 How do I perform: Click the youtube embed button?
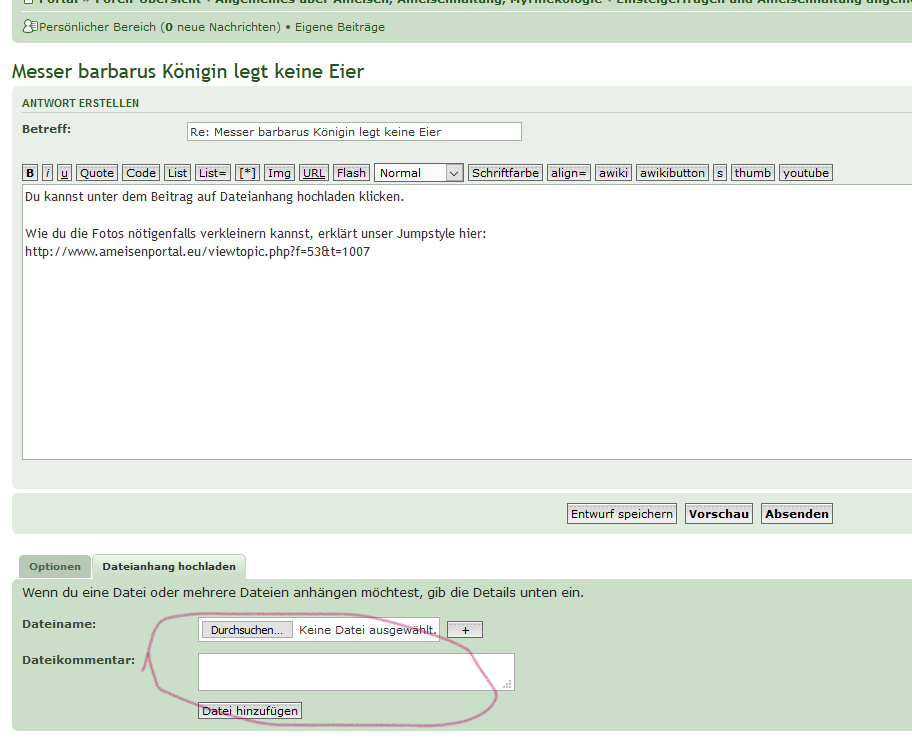tap(805, 173)
